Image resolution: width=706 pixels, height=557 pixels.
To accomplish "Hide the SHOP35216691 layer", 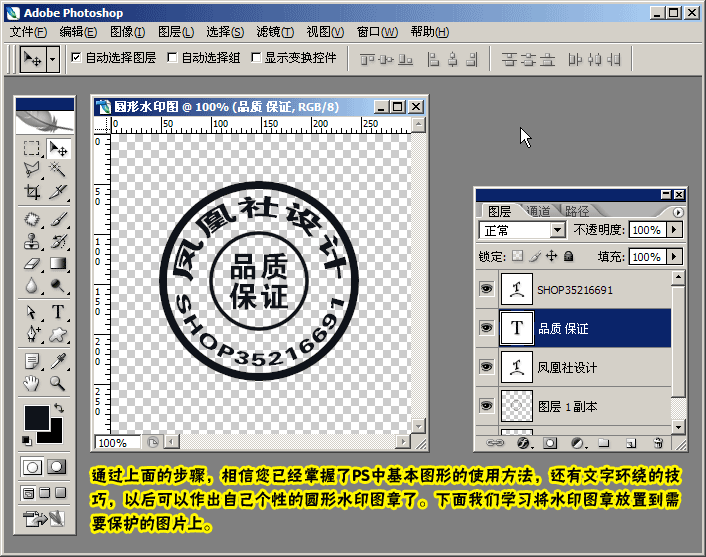I will pyautogui.click(x=486, y=289).
